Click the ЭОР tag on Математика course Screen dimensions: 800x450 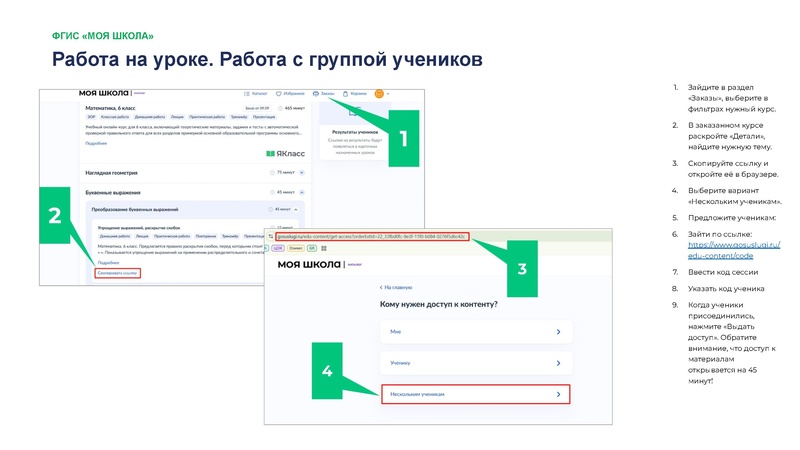pyautogui.click(x=91, y=117)
